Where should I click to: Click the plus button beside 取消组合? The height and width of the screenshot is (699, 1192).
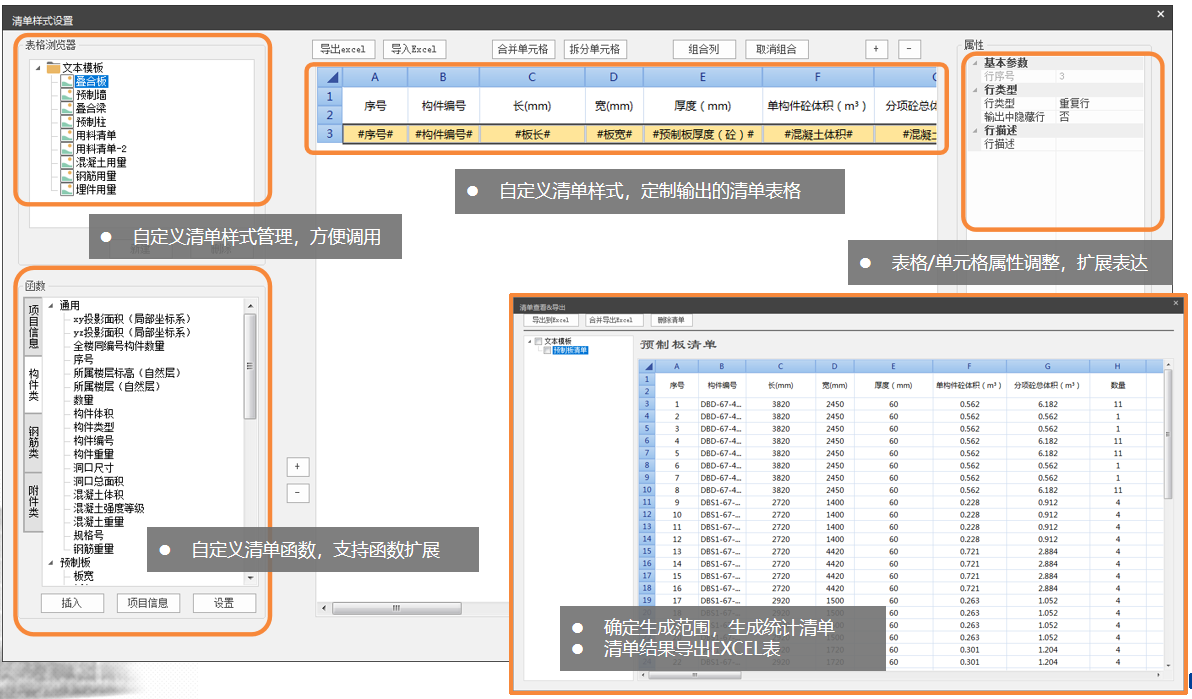click(x=876, y=49)
